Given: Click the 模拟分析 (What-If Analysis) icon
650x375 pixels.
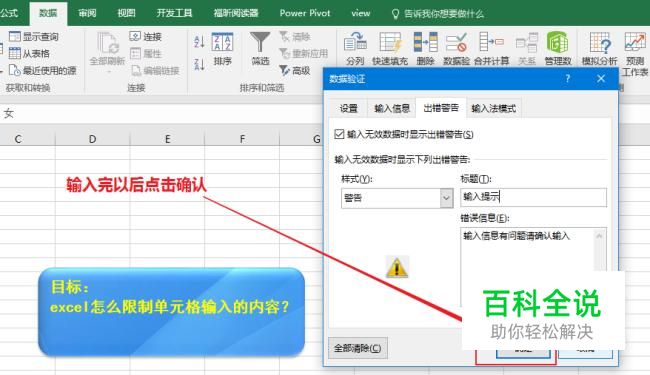Looking at the screenshot, I should tap(600, 42).
